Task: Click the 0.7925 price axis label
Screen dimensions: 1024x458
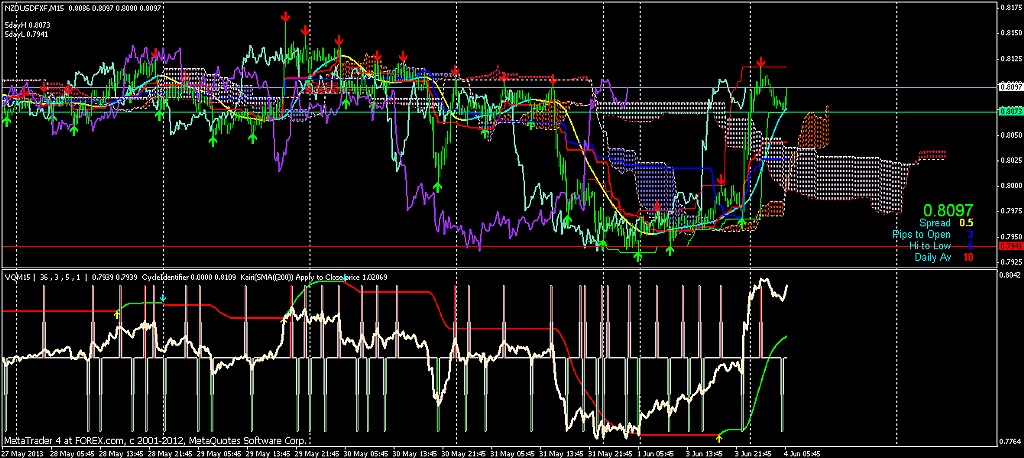Action: pyautogui.click(x=1010, y=261)
